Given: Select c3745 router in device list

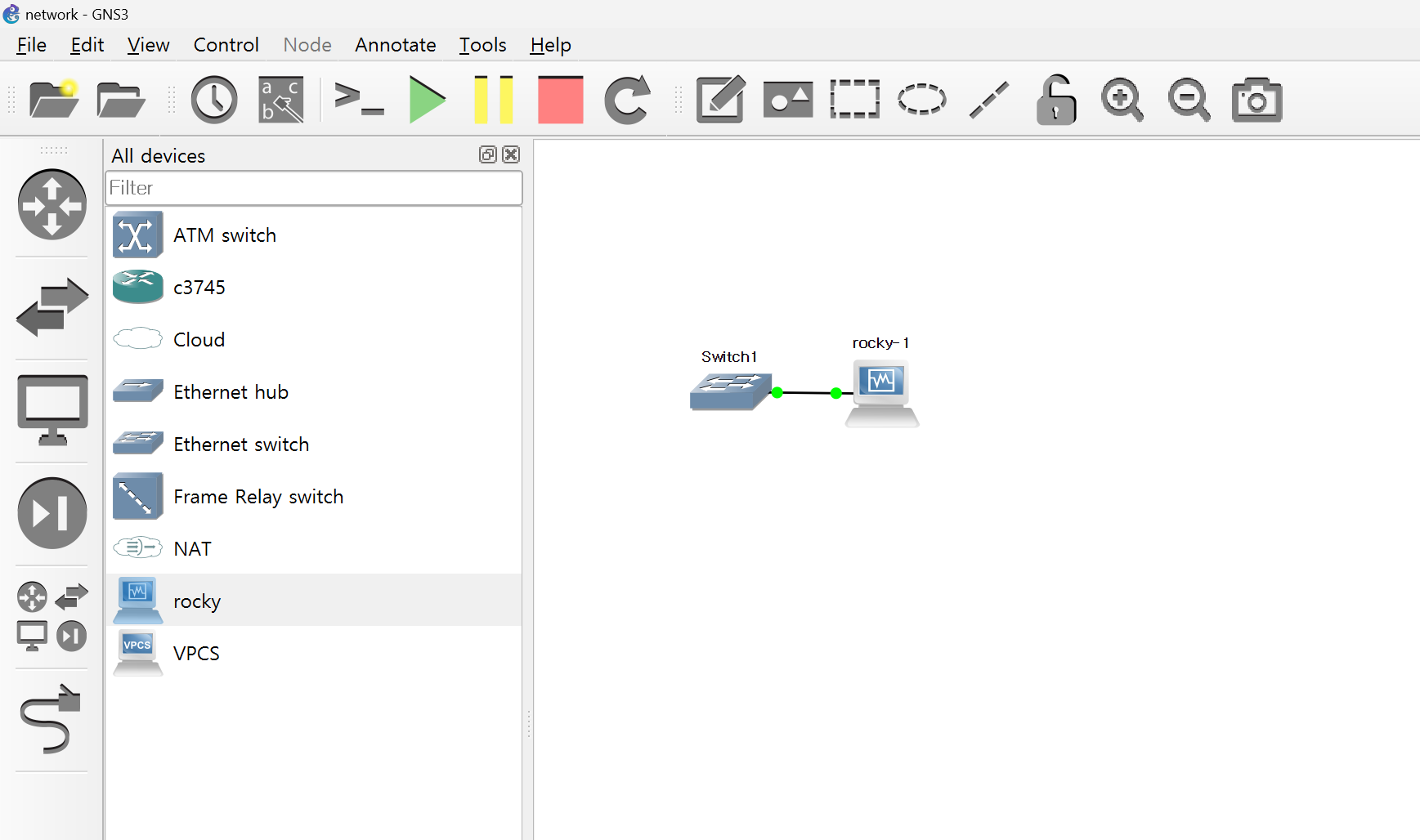Looking at the screenshot, I should point(314,288).
